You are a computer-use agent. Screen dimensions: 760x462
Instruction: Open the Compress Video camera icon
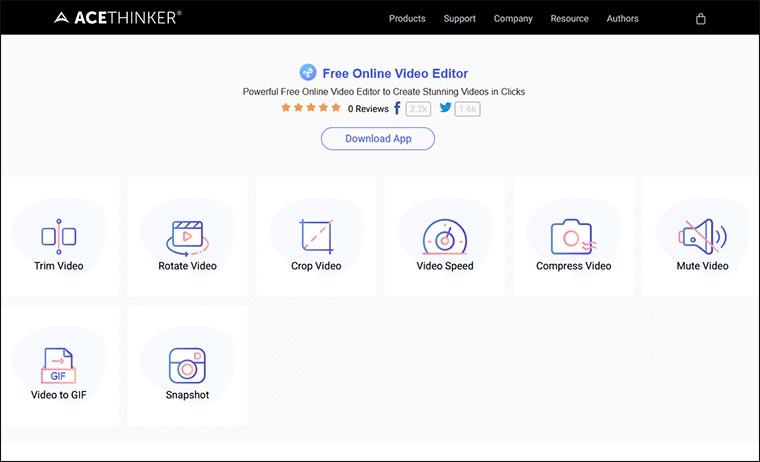(x=573, y=237)
